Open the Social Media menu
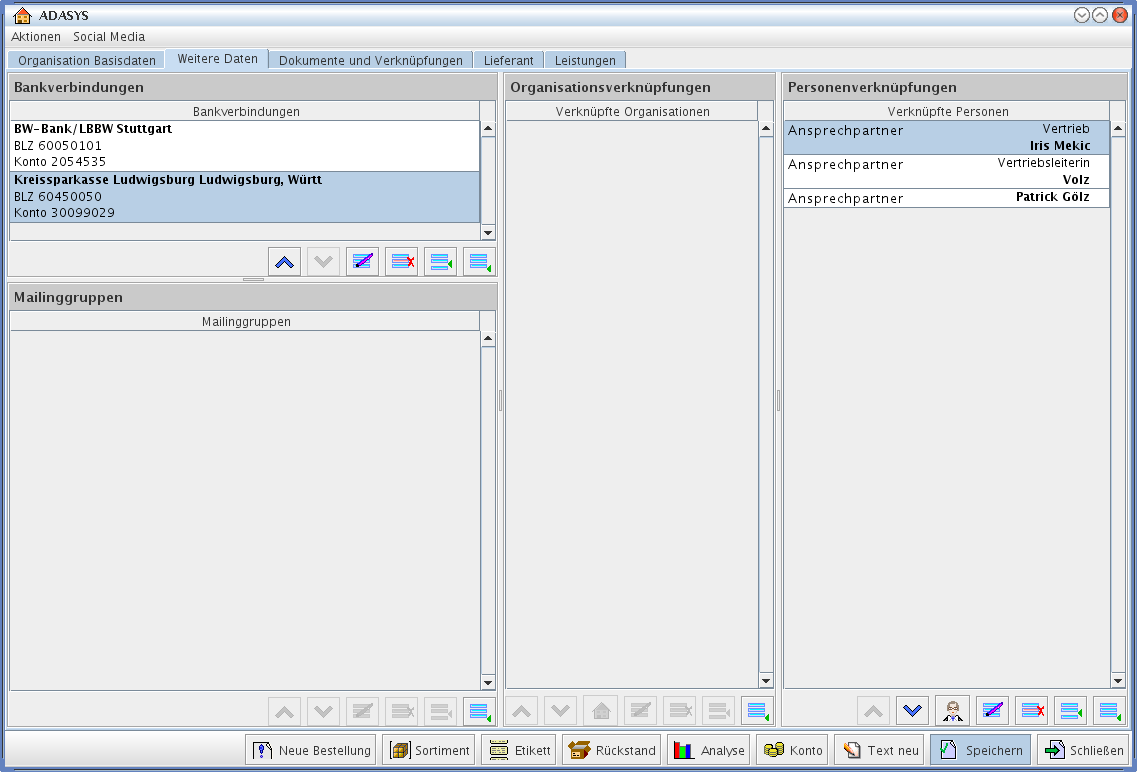The height and width of the screenshot is (772, 1137). coord(109,36)
